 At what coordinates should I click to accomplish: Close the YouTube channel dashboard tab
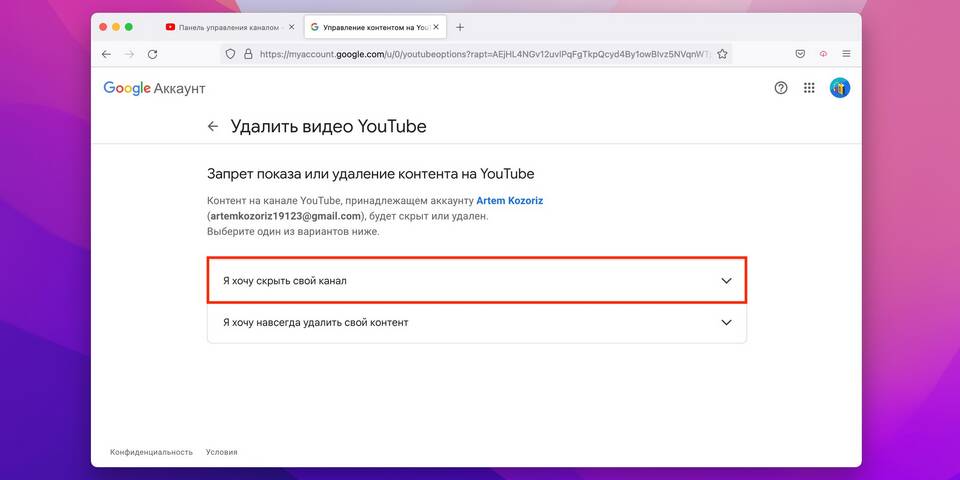point(291,27)
